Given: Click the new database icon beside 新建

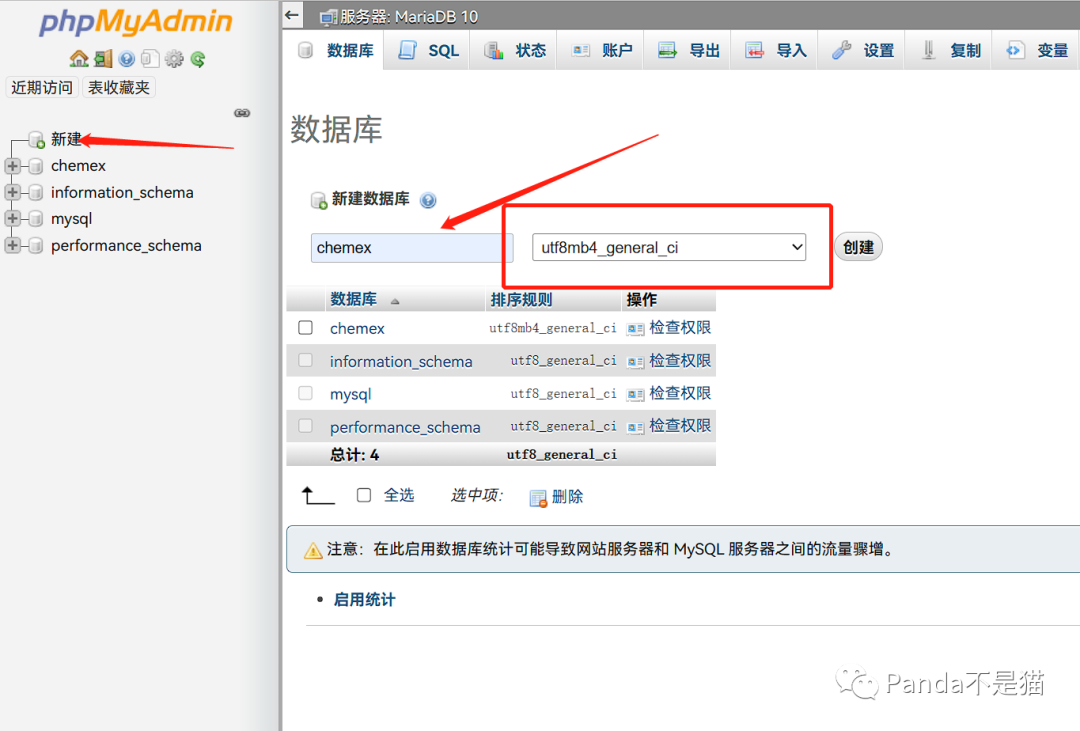Looking at the screenshot, I should 37,140.
